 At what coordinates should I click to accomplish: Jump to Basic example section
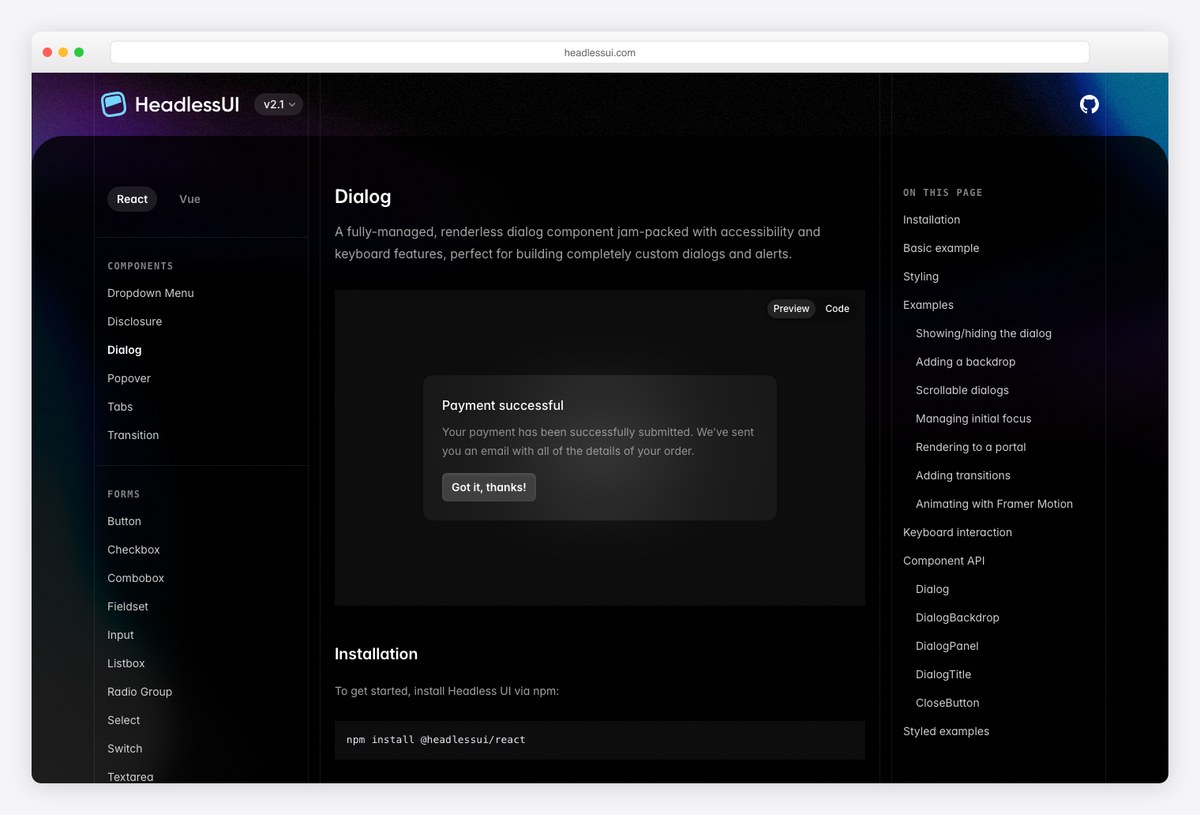pos(941,248)
